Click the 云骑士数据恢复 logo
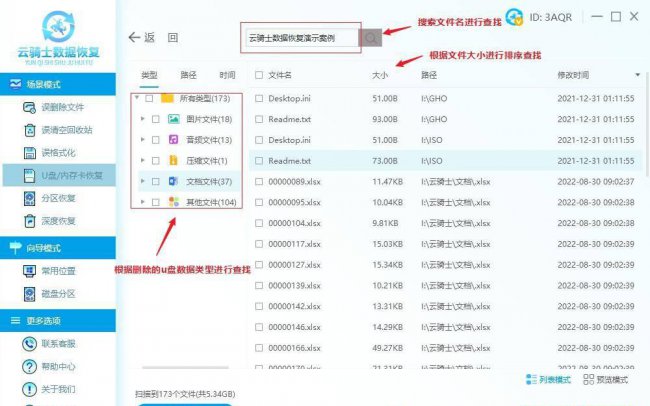The image size is (650, 406). (58, 37)
